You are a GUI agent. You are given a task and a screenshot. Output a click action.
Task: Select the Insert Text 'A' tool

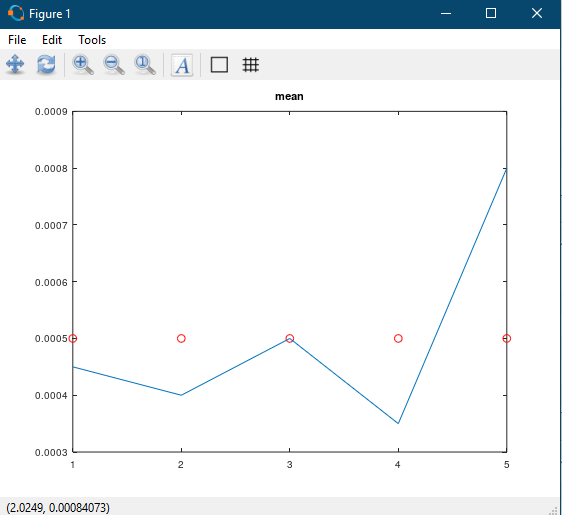(182, 65)
